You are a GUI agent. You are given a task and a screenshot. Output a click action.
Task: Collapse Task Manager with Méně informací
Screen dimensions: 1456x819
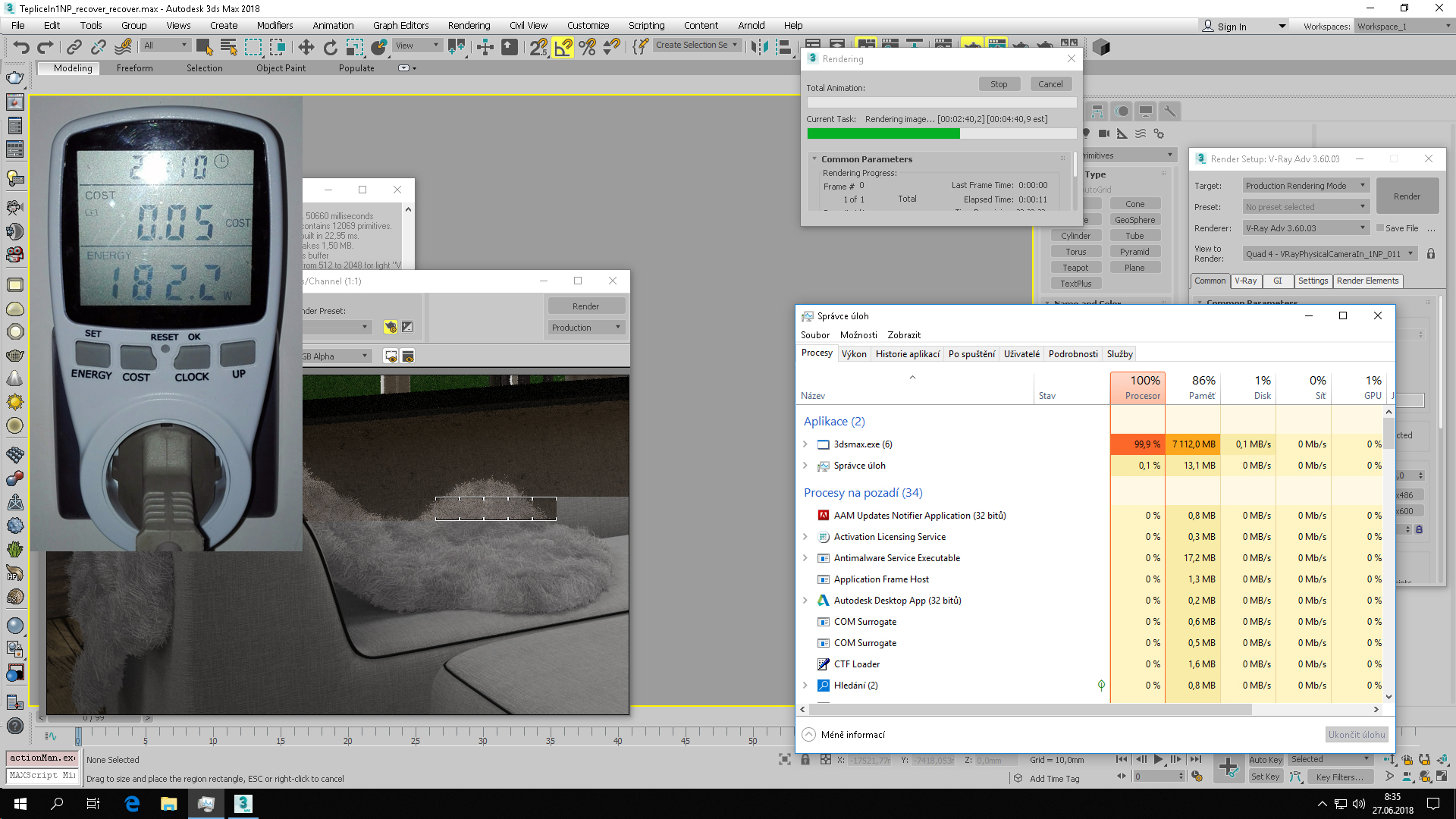click(x=843, y=735)
